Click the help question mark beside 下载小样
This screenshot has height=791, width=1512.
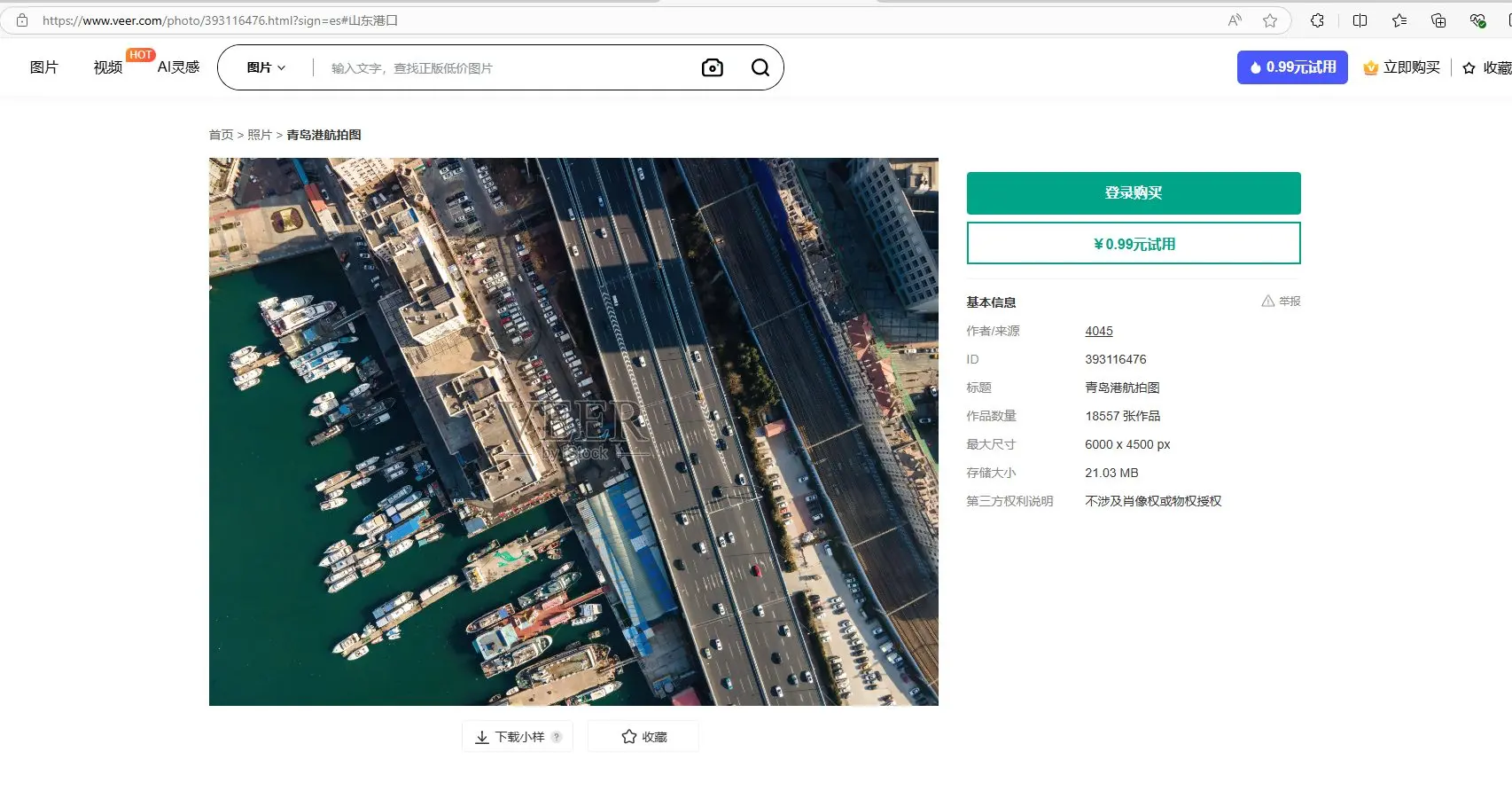[557, 737]
